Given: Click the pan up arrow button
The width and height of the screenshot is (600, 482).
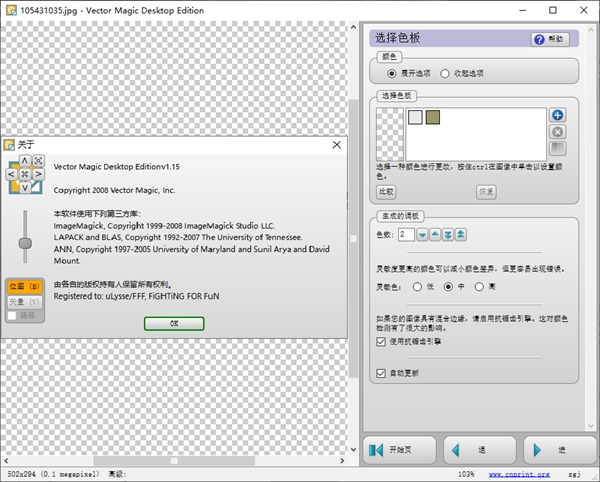Looking at the screenshot, I should [25, 160].
